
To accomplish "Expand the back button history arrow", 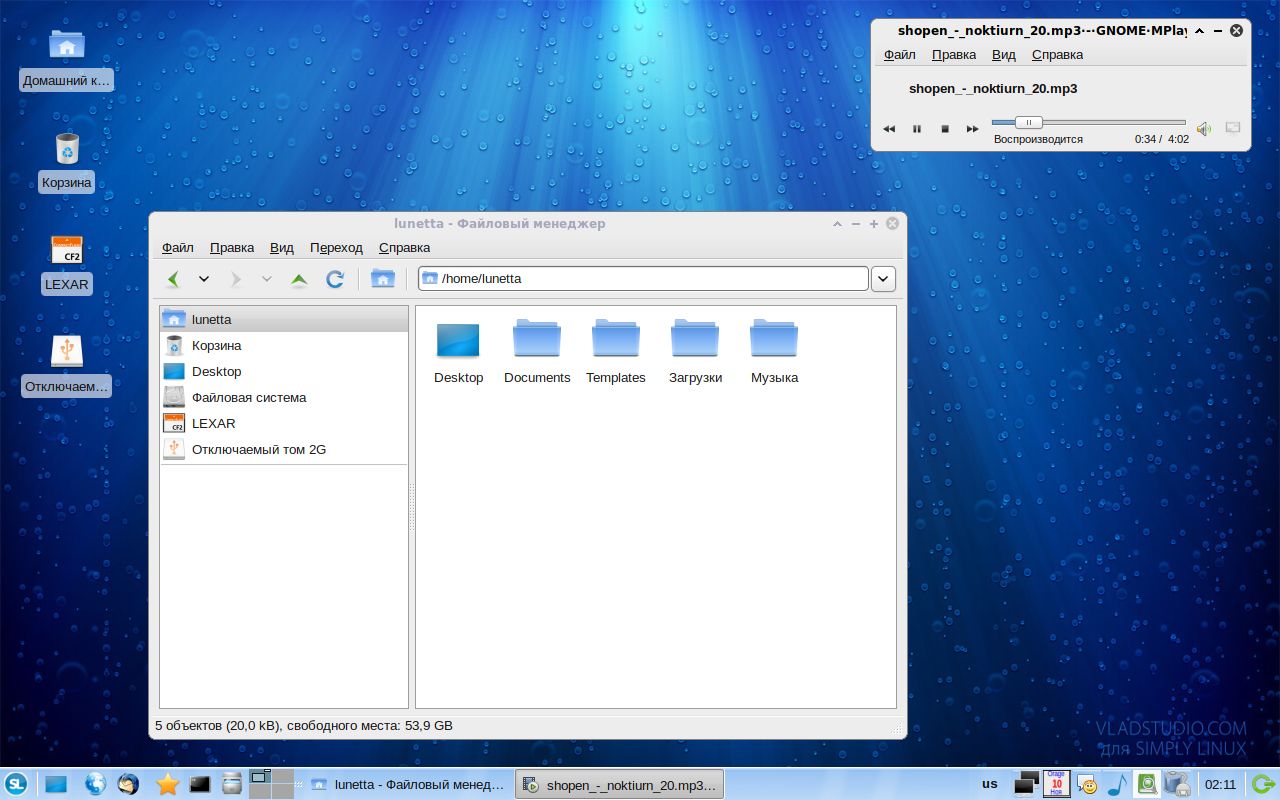I will 204,279.
